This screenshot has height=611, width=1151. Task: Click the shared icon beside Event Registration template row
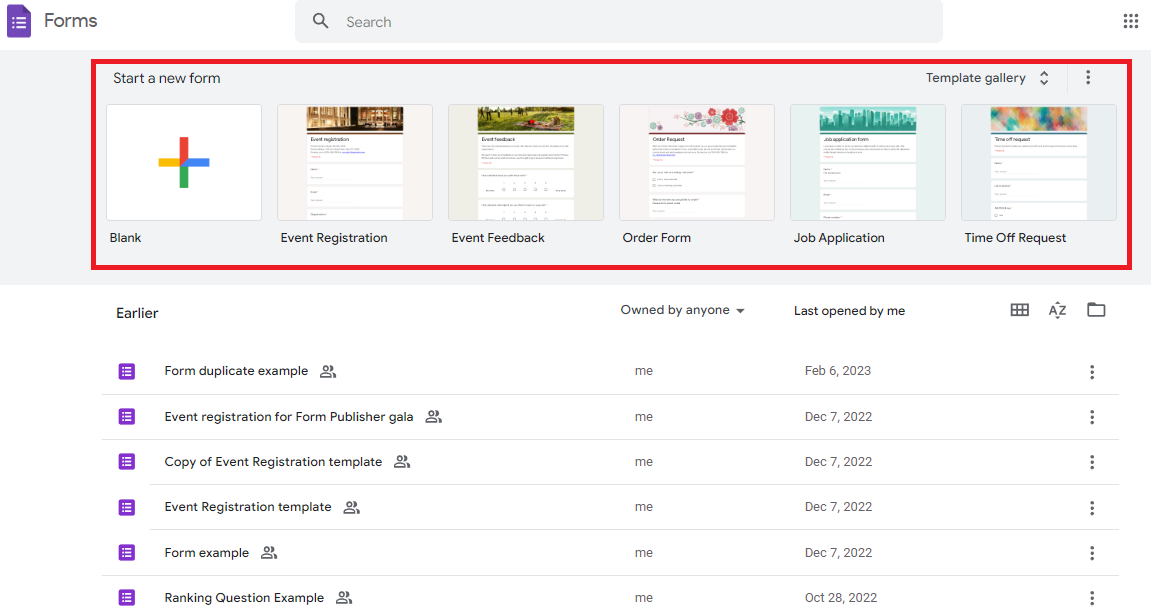[352, 507]
